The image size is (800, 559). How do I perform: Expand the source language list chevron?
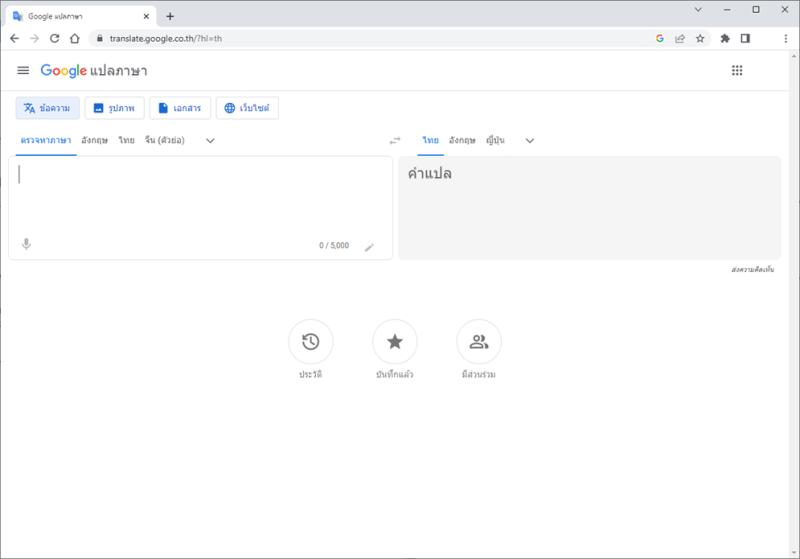click(x=210, y=141)
